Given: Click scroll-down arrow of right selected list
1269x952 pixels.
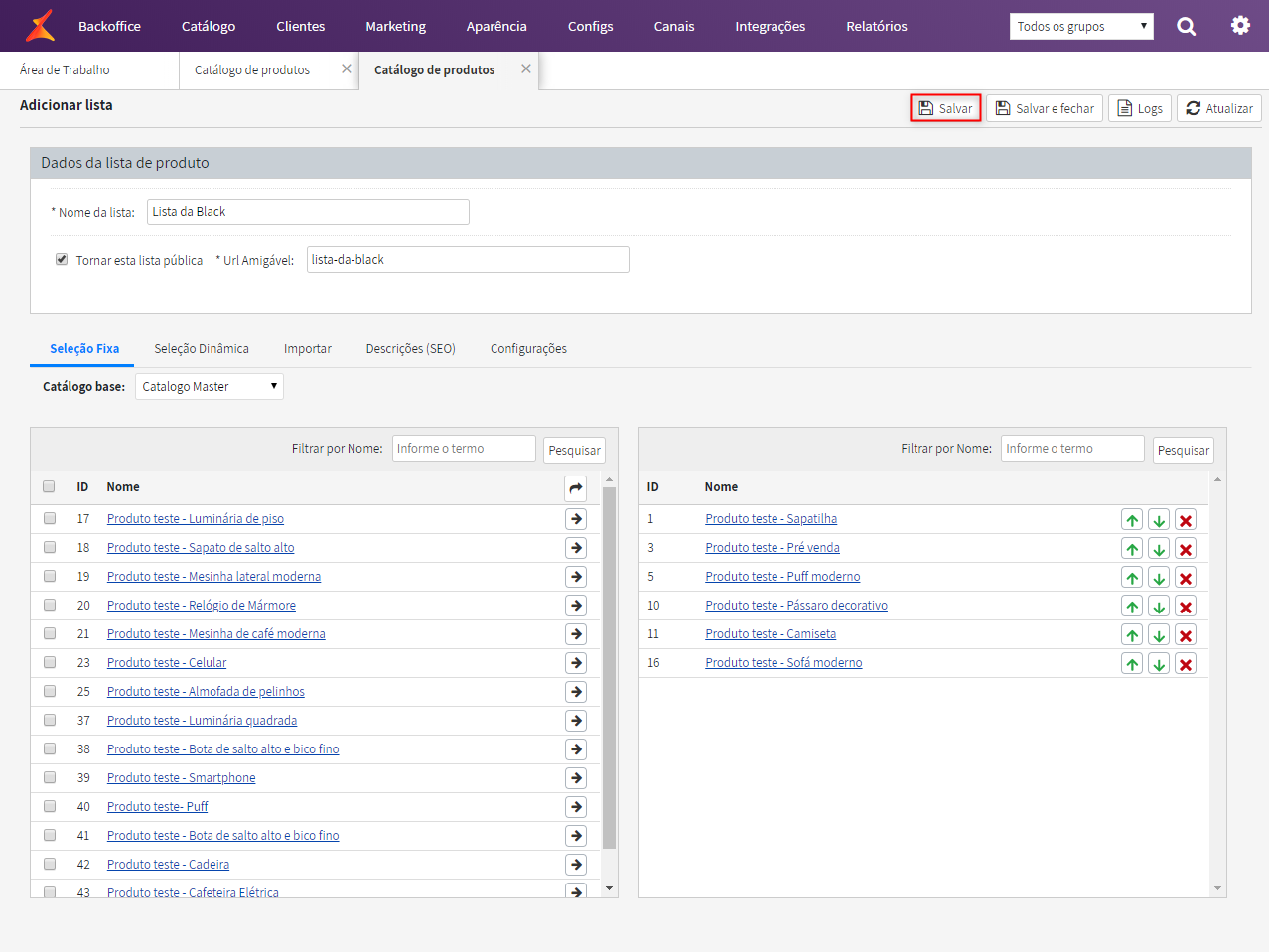Looking at the screenshot, I should tap(1218, 888).
